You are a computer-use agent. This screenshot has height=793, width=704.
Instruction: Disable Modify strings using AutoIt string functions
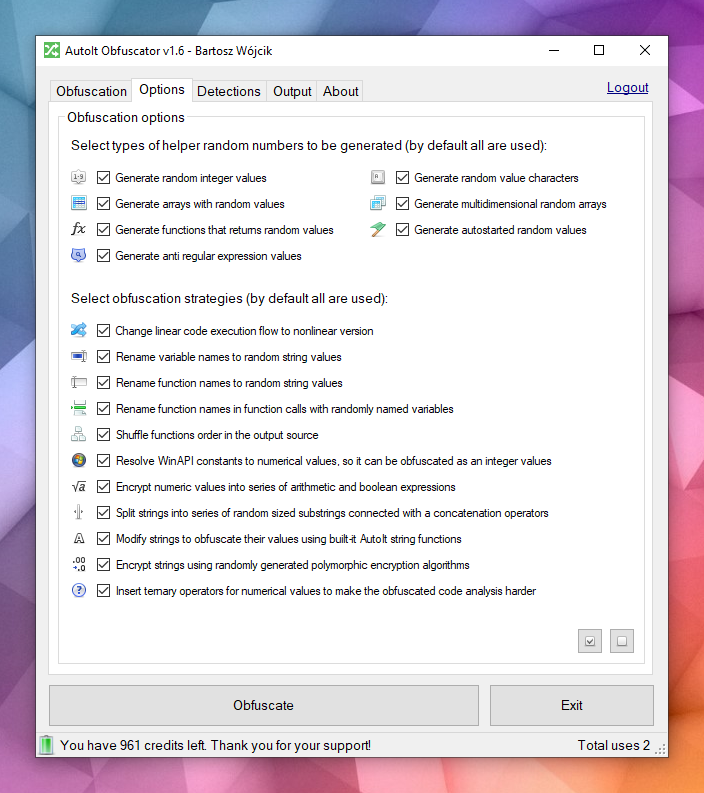pos(103,538)
